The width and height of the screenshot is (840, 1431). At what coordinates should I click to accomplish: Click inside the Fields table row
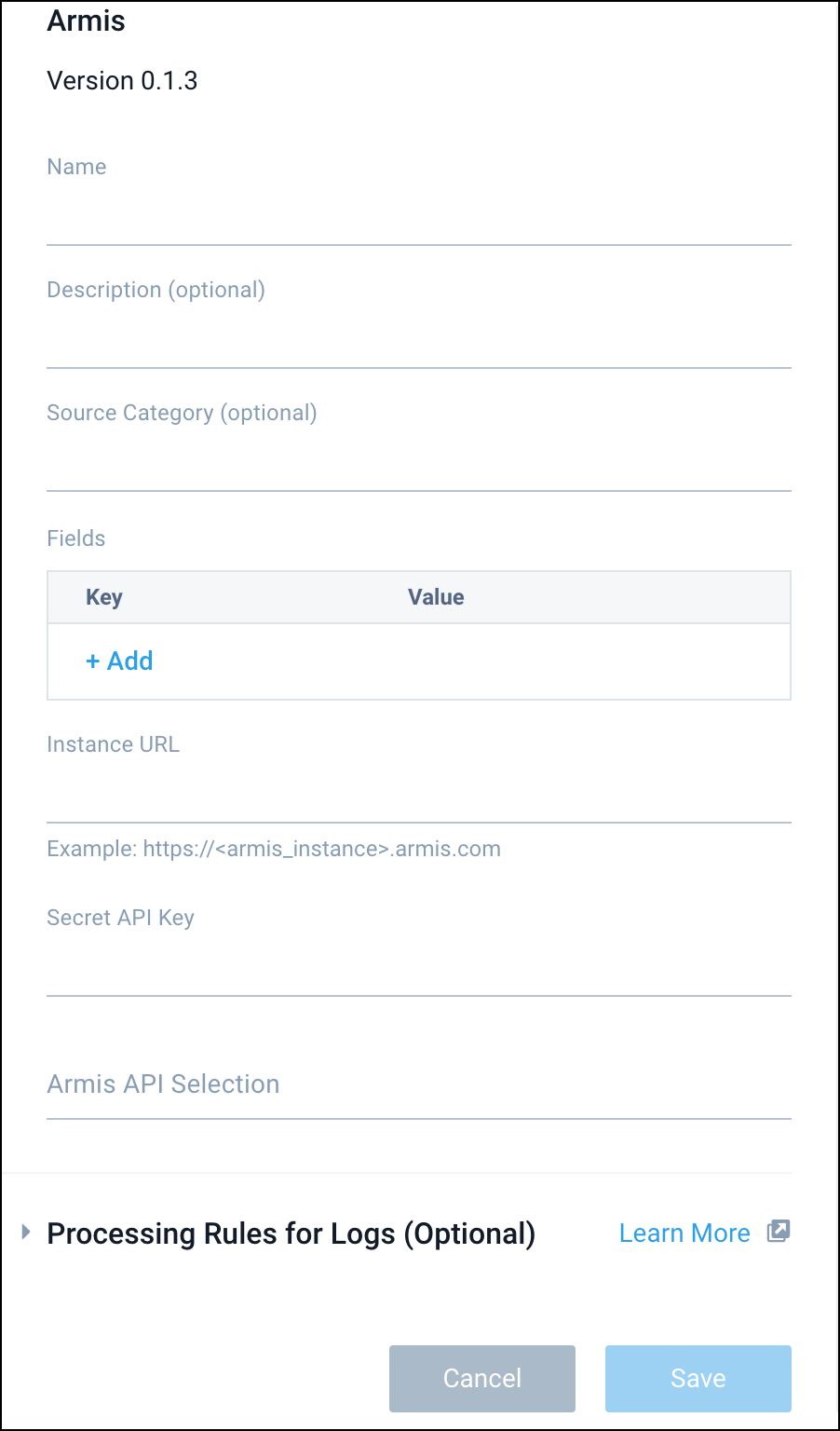click(419, 661)
